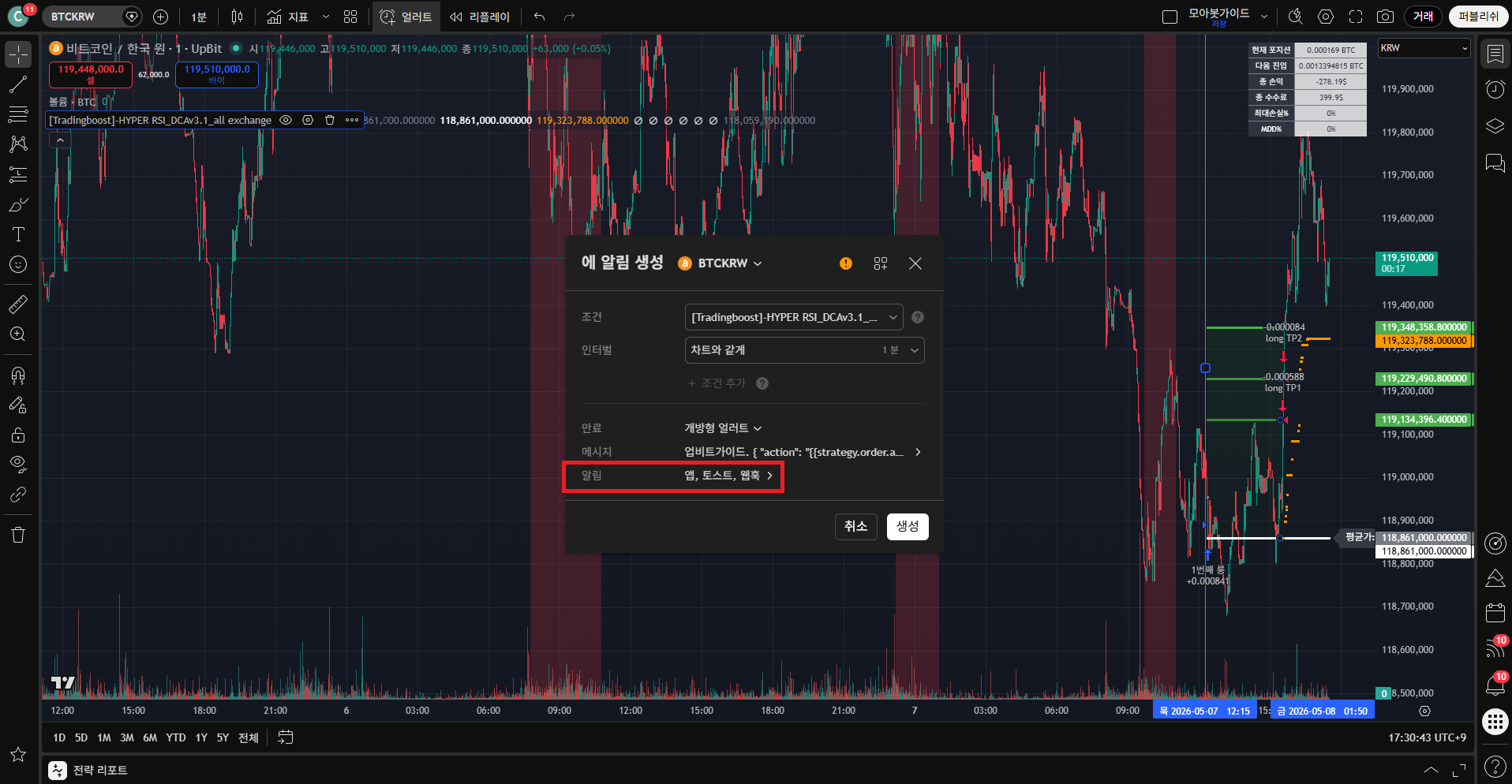Click the 생성 create button
Viewport: 1512px width, 784px height.
coord(908,526)
